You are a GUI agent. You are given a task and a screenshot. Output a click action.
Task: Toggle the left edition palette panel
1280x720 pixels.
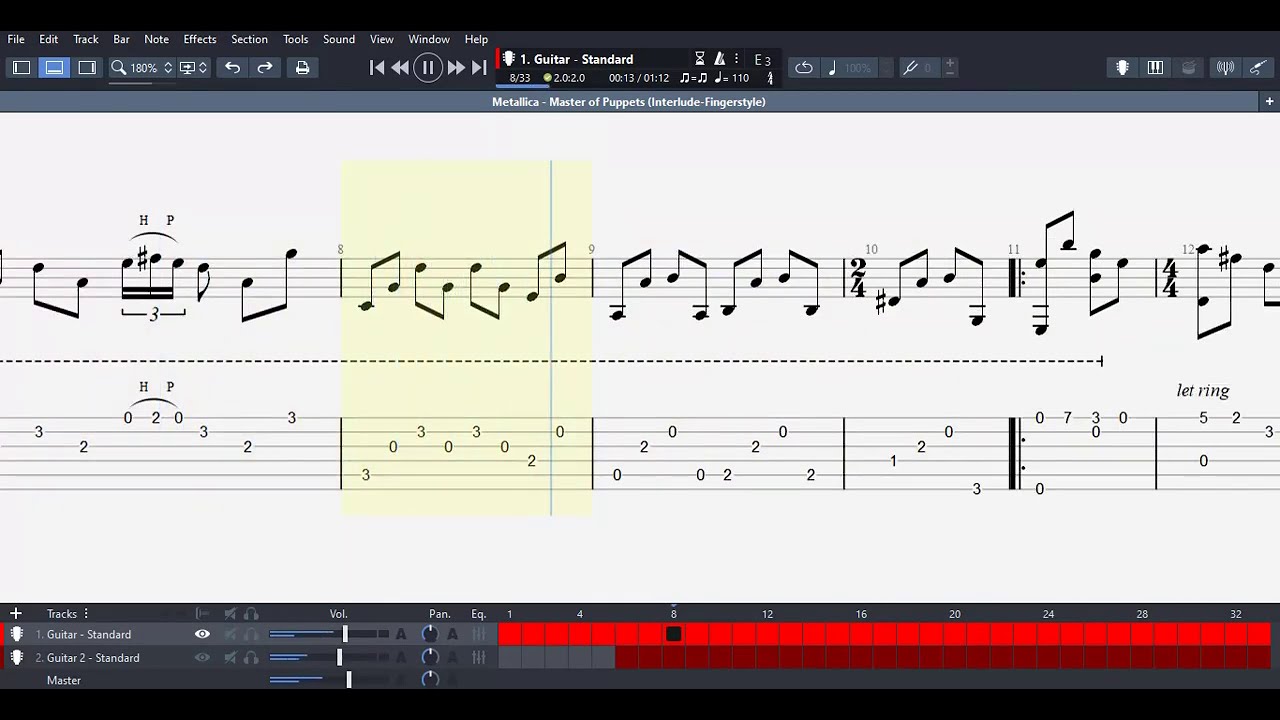pos(21,68)
